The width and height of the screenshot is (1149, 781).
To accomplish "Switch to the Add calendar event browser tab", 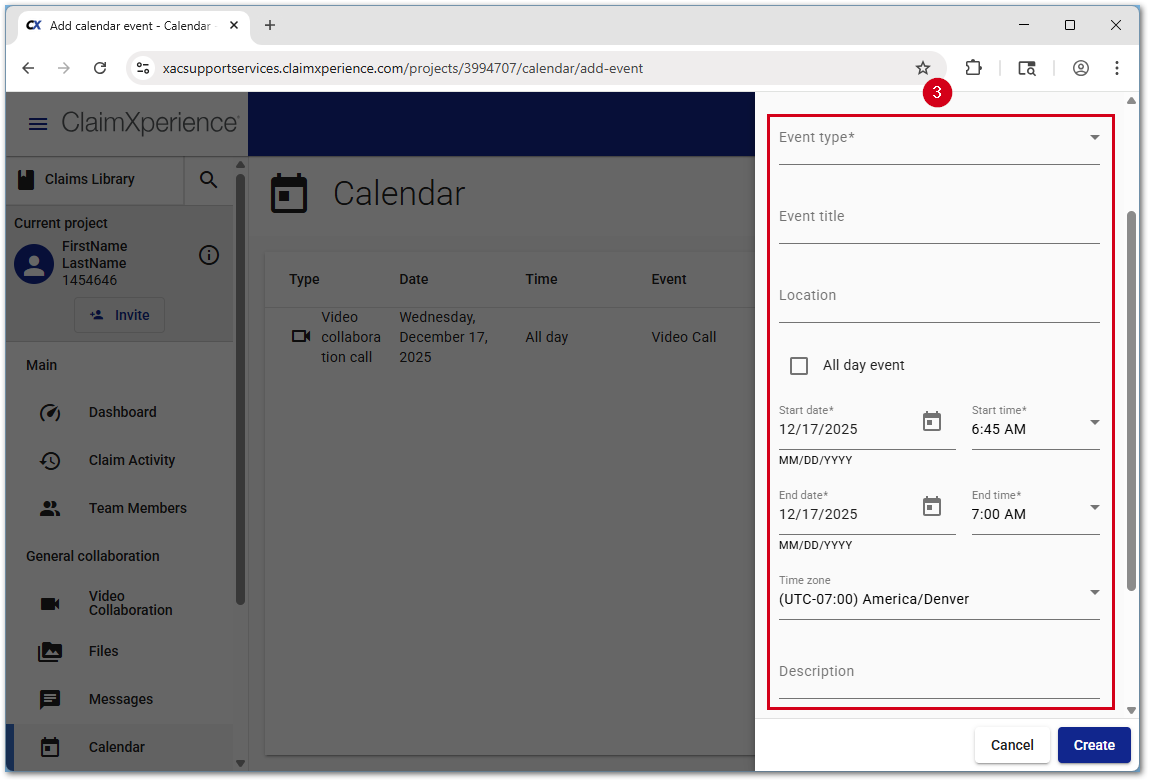I will pyautogui.click(x=130, y=27).
